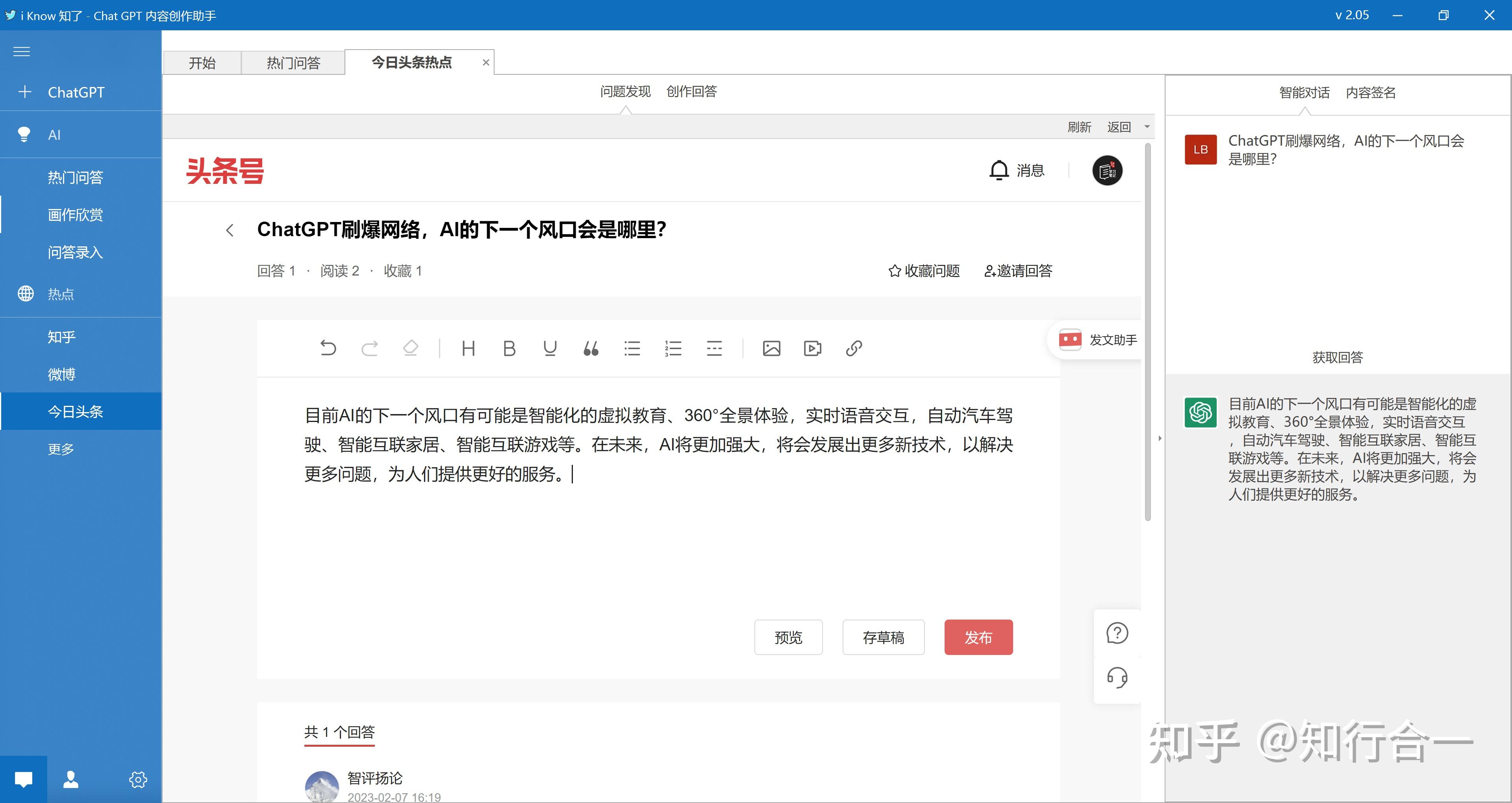Click the 智评扬论 author name
1512x803 pixels.
pyautogui.click(x=374, y=778)
